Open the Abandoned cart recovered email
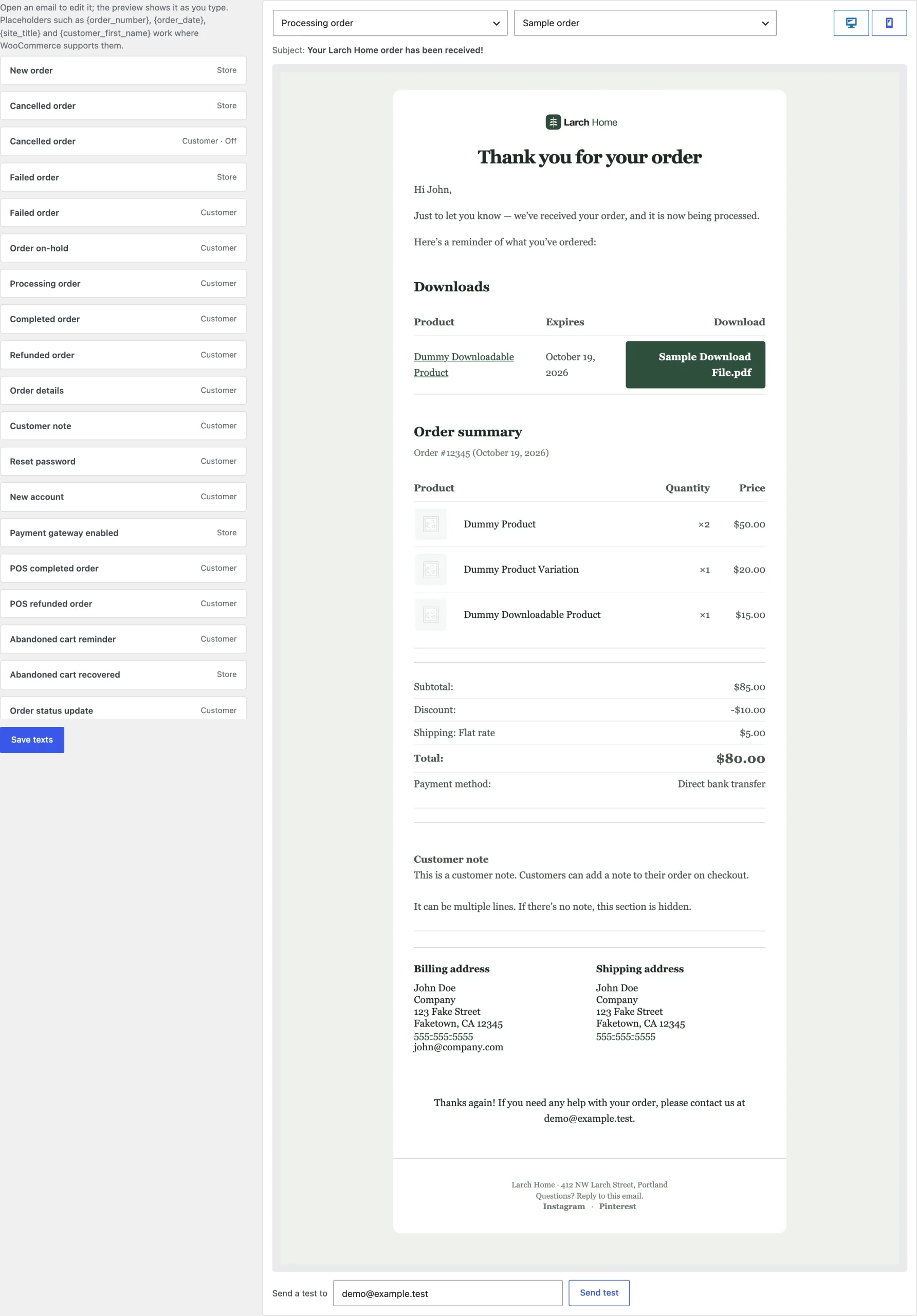Image resolution: width=917 pixels, height=1316 pixels. pyautogui.click(x=123, y=674)
